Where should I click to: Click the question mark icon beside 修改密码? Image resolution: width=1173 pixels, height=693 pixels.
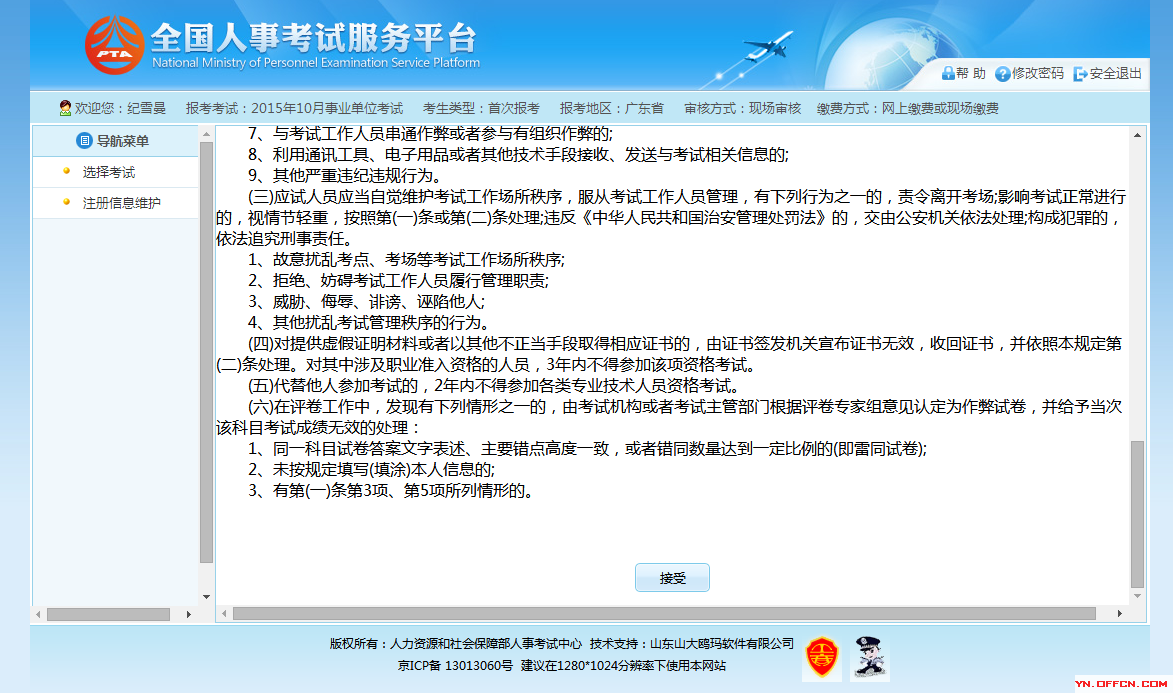coord(1002,73)
